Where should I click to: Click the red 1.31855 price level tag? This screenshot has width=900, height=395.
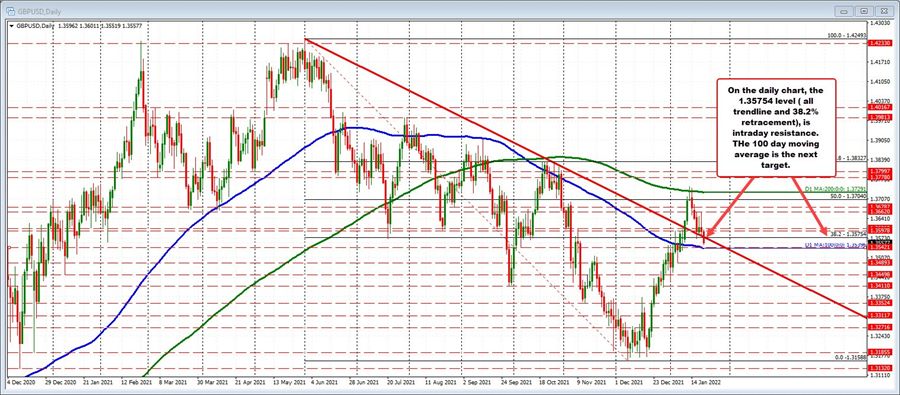(x=879, y=352)
